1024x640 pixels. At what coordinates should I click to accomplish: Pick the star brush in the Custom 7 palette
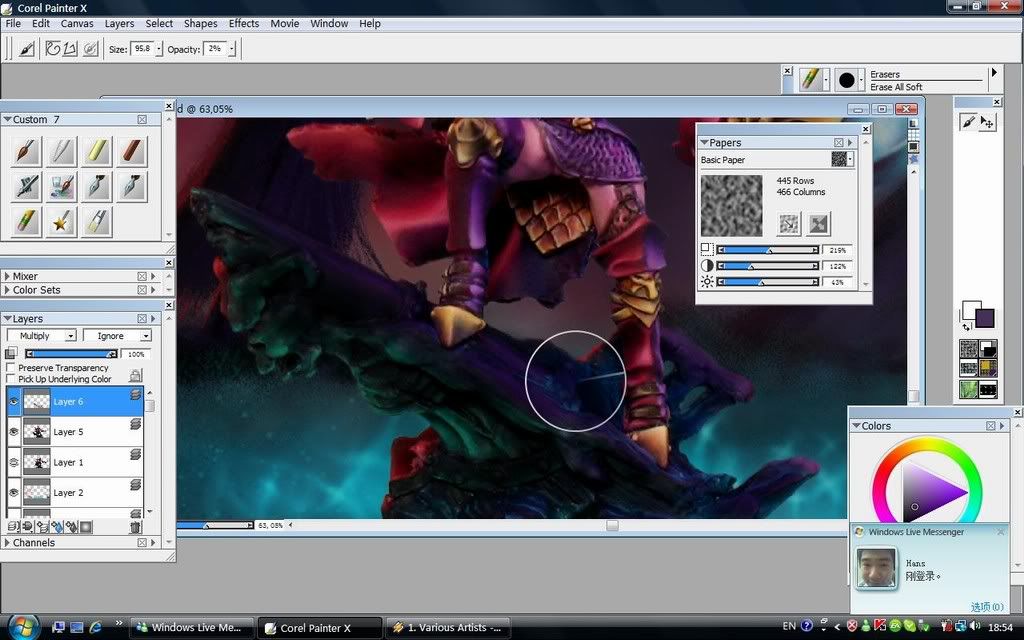pyautogui.click(x=62, y=222)
